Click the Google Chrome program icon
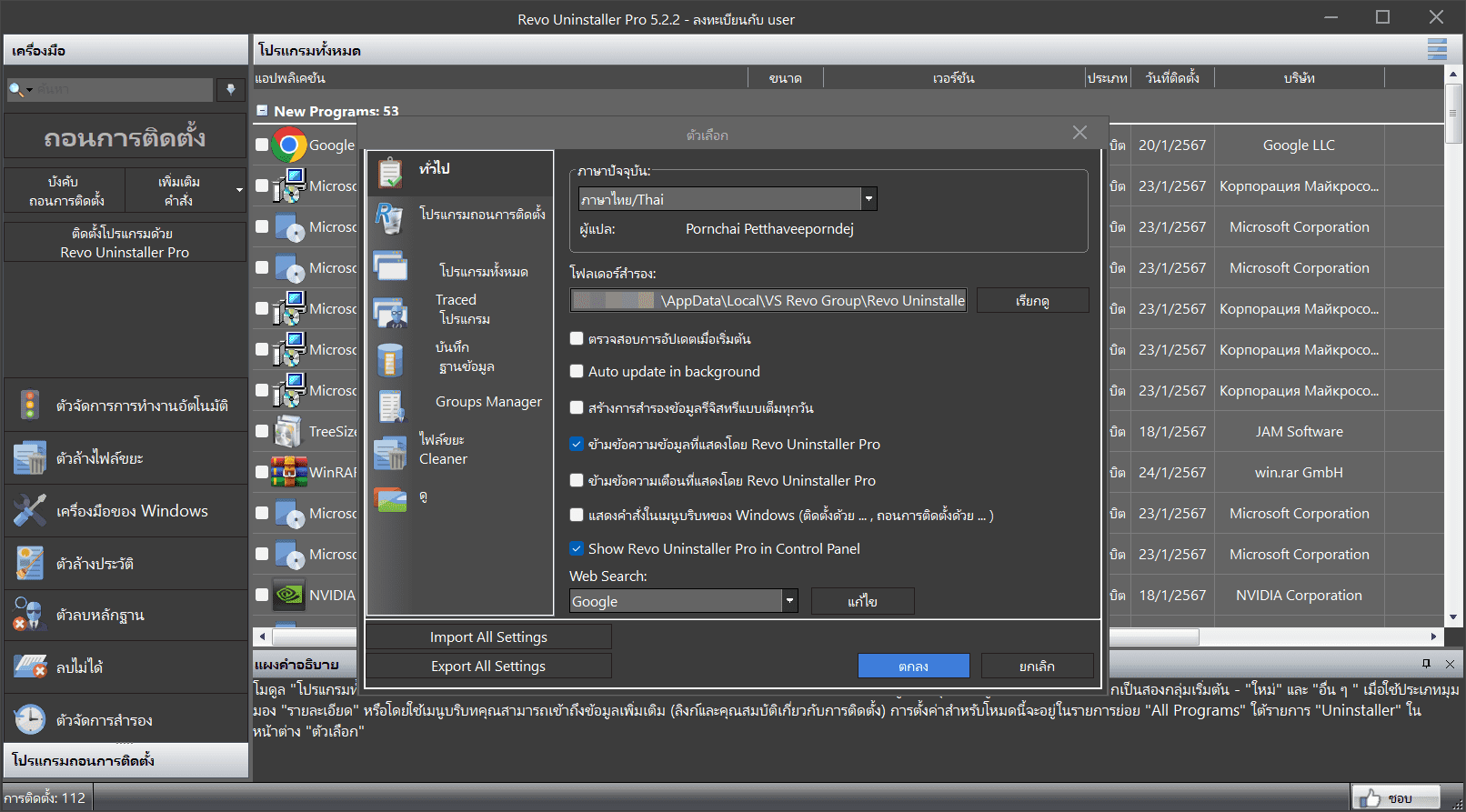 tap(289, 145)
